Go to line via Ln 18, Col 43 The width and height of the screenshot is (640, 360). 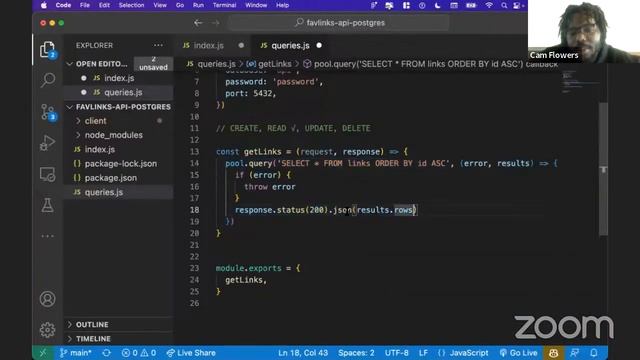pyautogui.click(x=303, y=353)
